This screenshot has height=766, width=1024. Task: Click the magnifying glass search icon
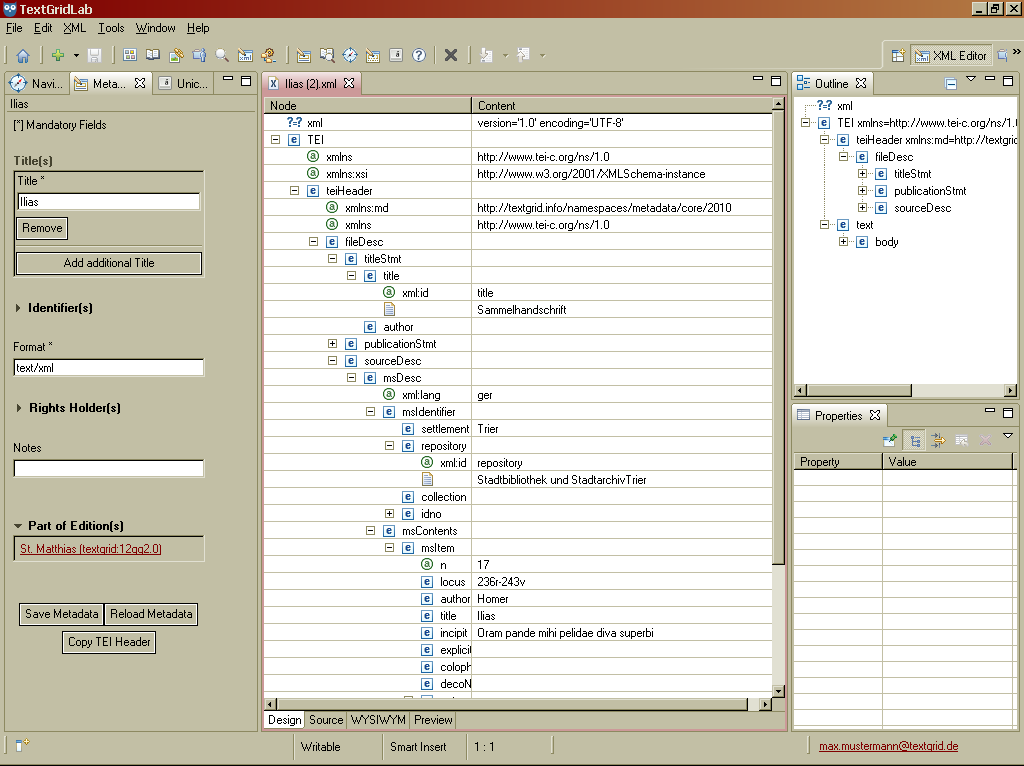pyautogui.click(x=222, y=56)
